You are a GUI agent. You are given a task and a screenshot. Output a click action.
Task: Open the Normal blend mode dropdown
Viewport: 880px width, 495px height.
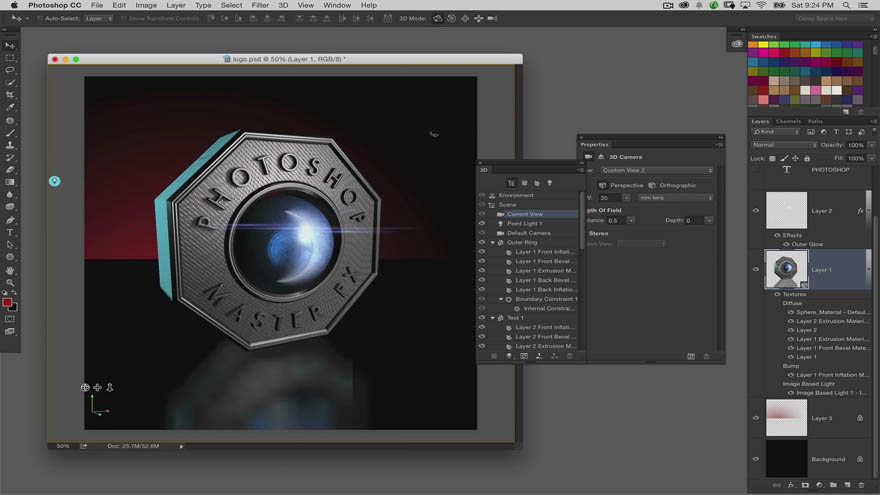tap(784, 145)
